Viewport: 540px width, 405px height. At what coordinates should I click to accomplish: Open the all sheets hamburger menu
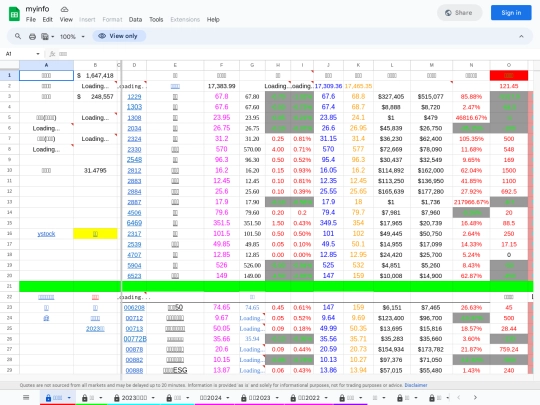click(26, 397)
